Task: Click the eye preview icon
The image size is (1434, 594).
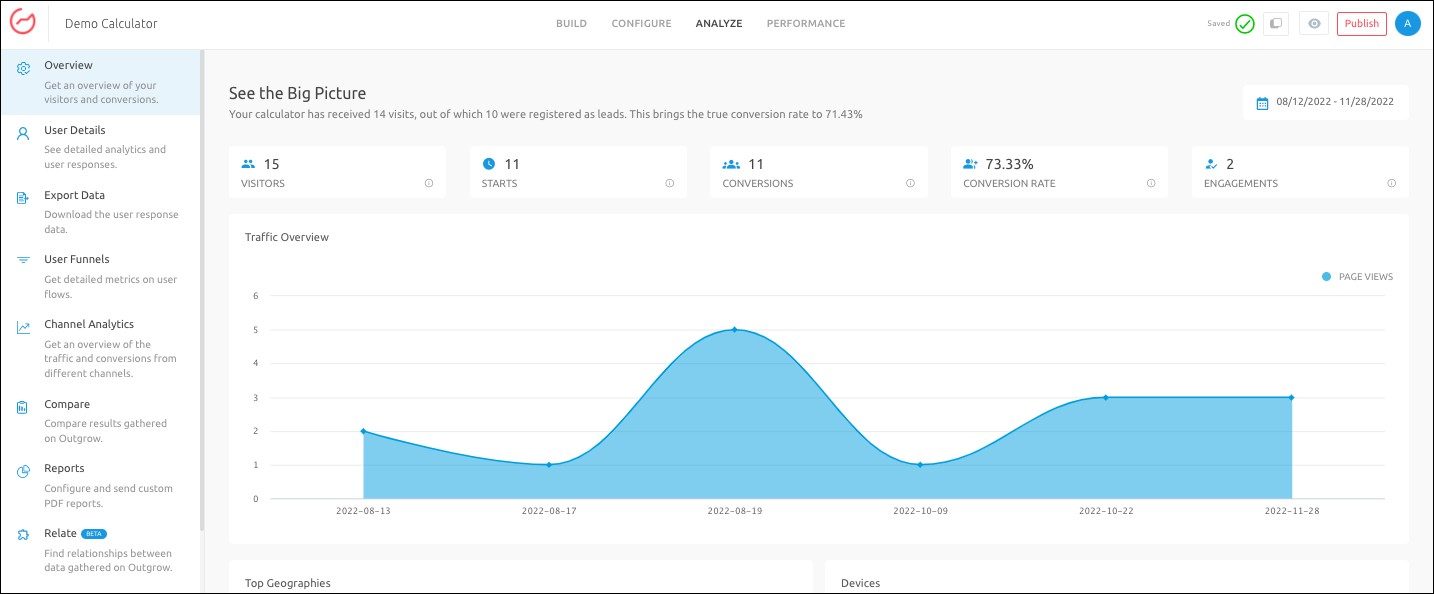Action: click(x=1314, y=24)
